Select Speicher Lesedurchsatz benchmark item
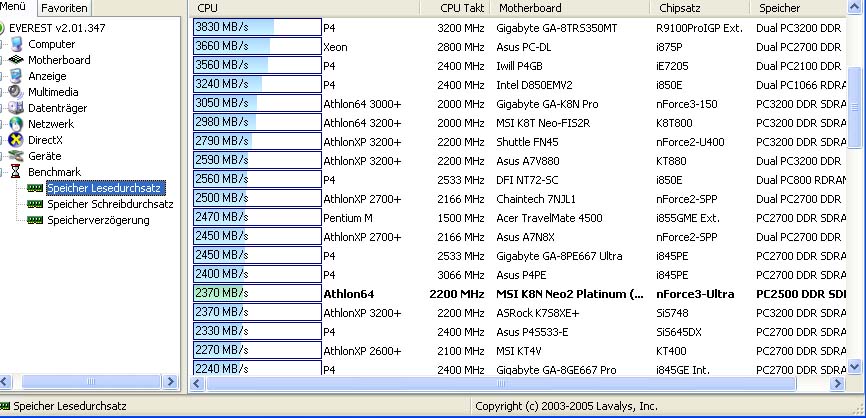 pyautogui.click(x=104, y=188)
